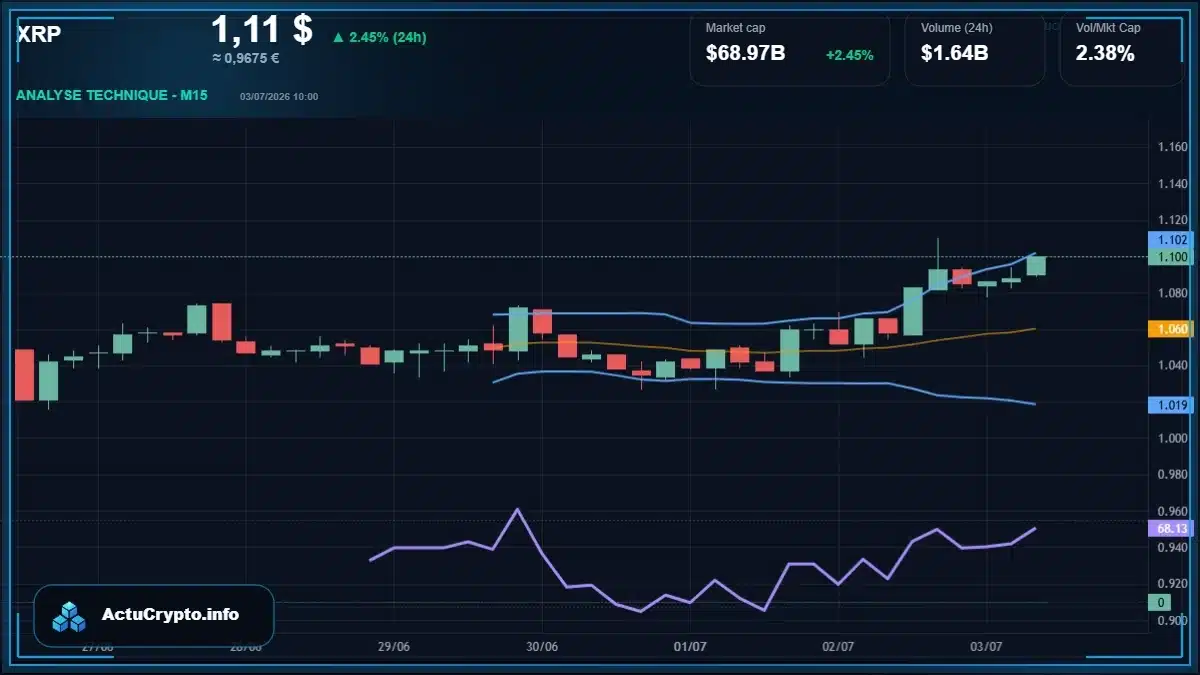Click the green 0 indicator tag
Viewport: 1200px width, 675px height.
click(x=1160, y=602)
